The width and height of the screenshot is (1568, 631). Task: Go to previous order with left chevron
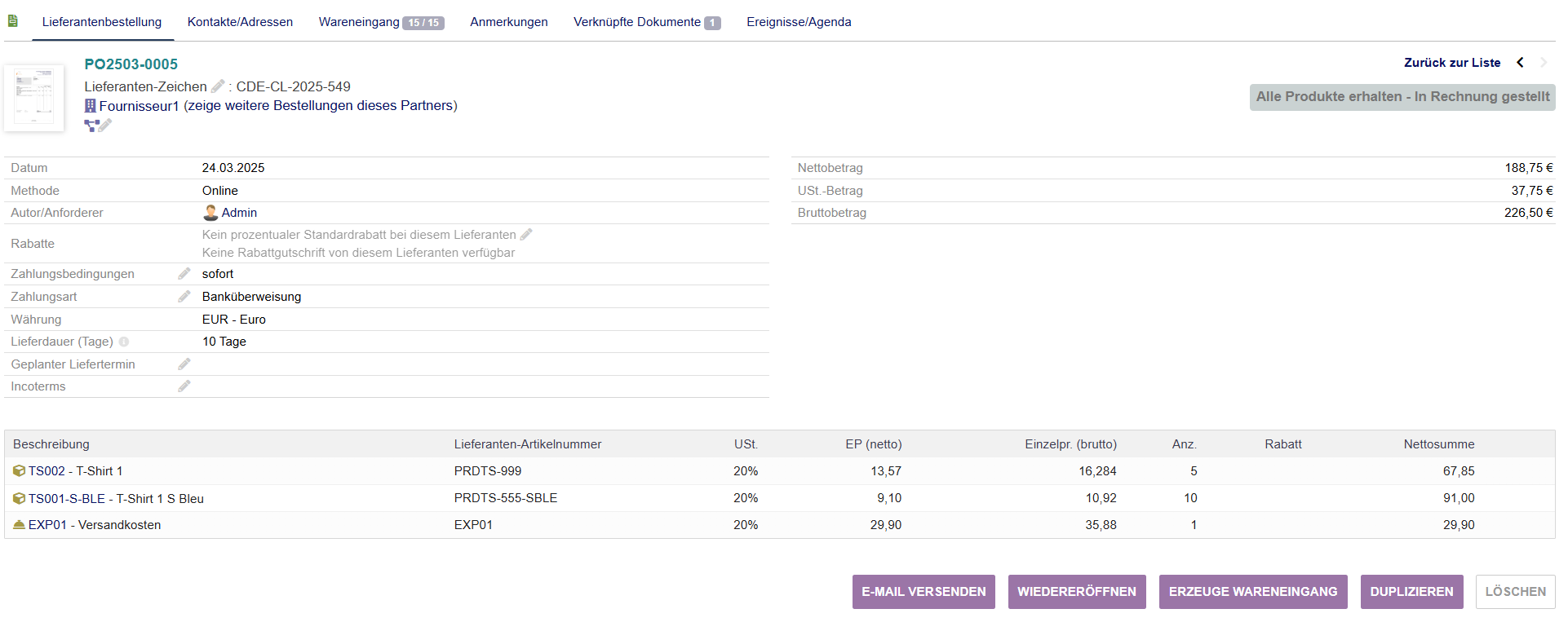(x=1520, y=63)
